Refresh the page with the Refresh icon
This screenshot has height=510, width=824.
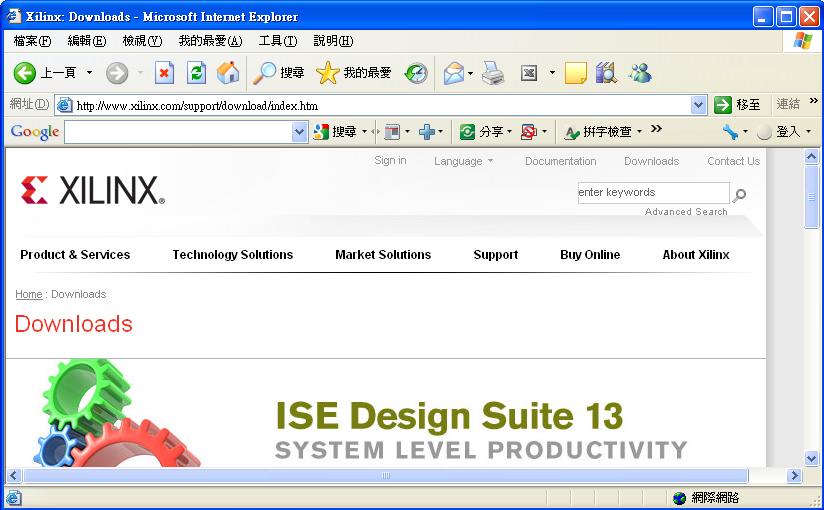(x=196, y=73)
